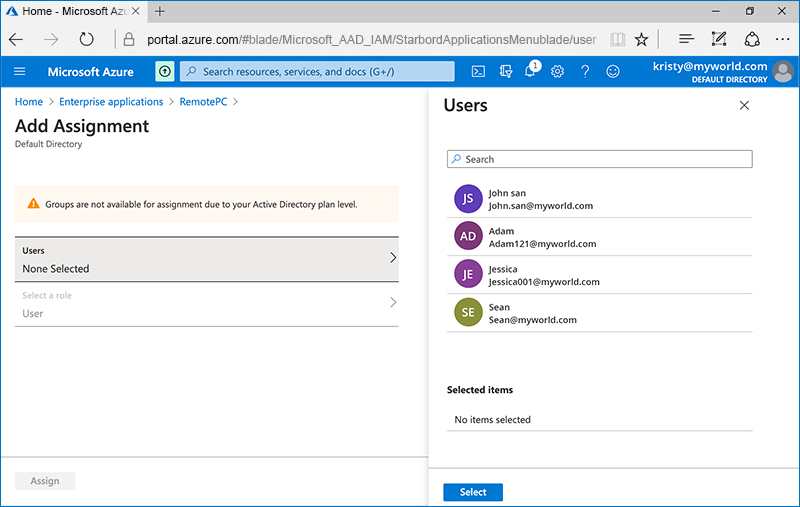Image resolution: width=800 pixels, height=507 pixels.
Task: Click the Users panel Search field
Action: click(600, 159)
